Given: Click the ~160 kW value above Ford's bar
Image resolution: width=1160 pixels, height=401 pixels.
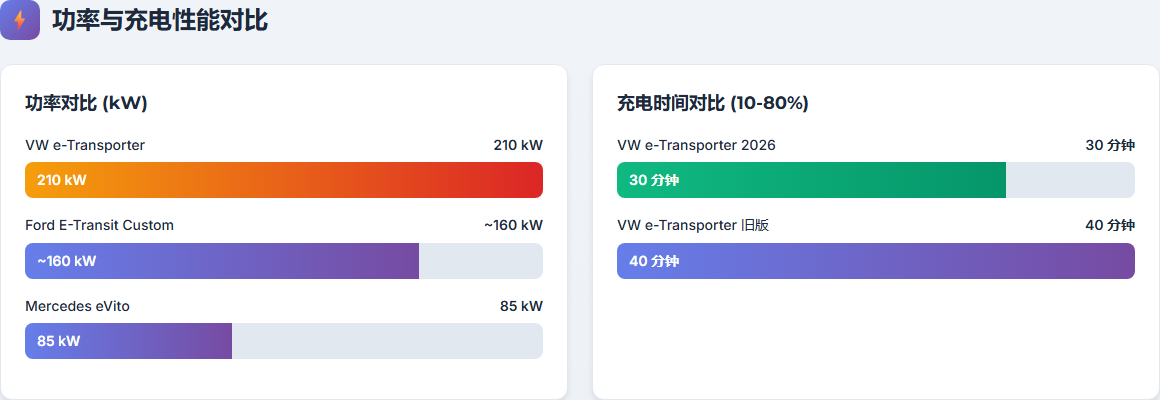Looking at the screenshot, I should [x=513, y=225].
